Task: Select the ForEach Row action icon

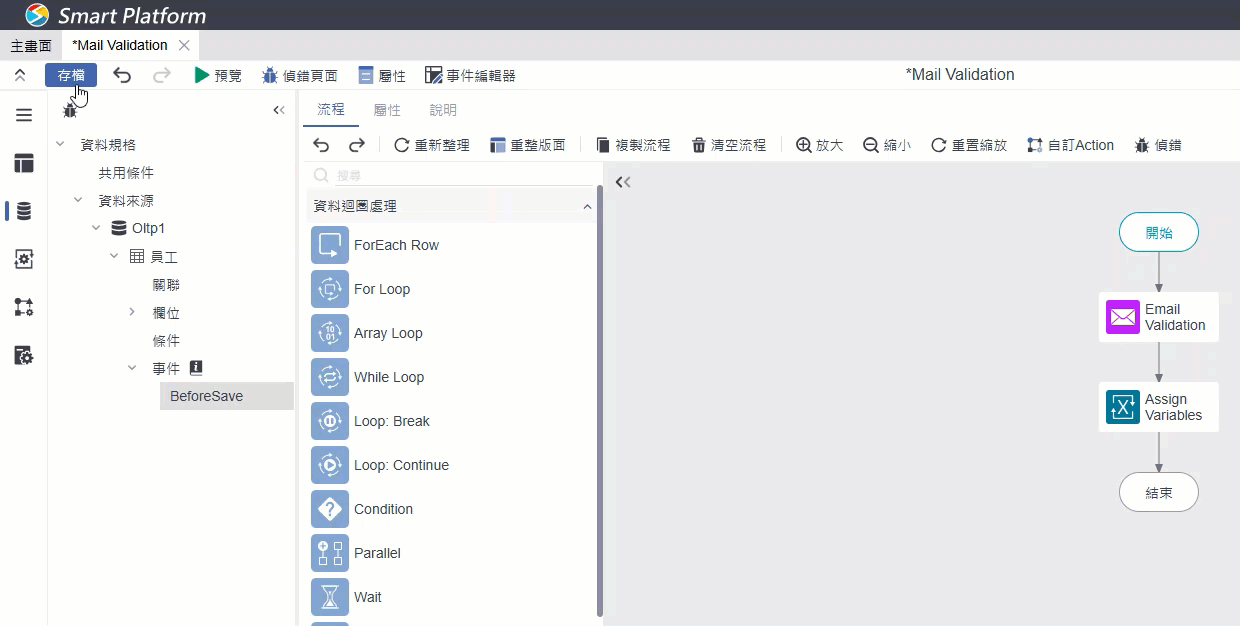Action: [x=330, y=245]
